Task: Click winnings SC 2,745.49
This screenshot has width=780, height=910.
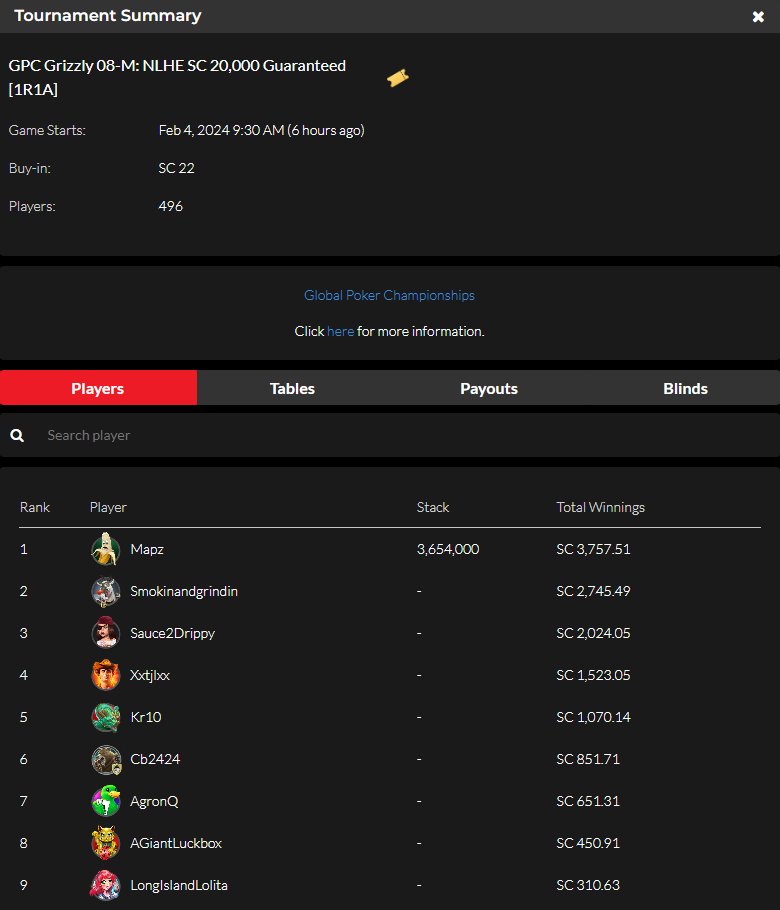Action: (593, 591)
